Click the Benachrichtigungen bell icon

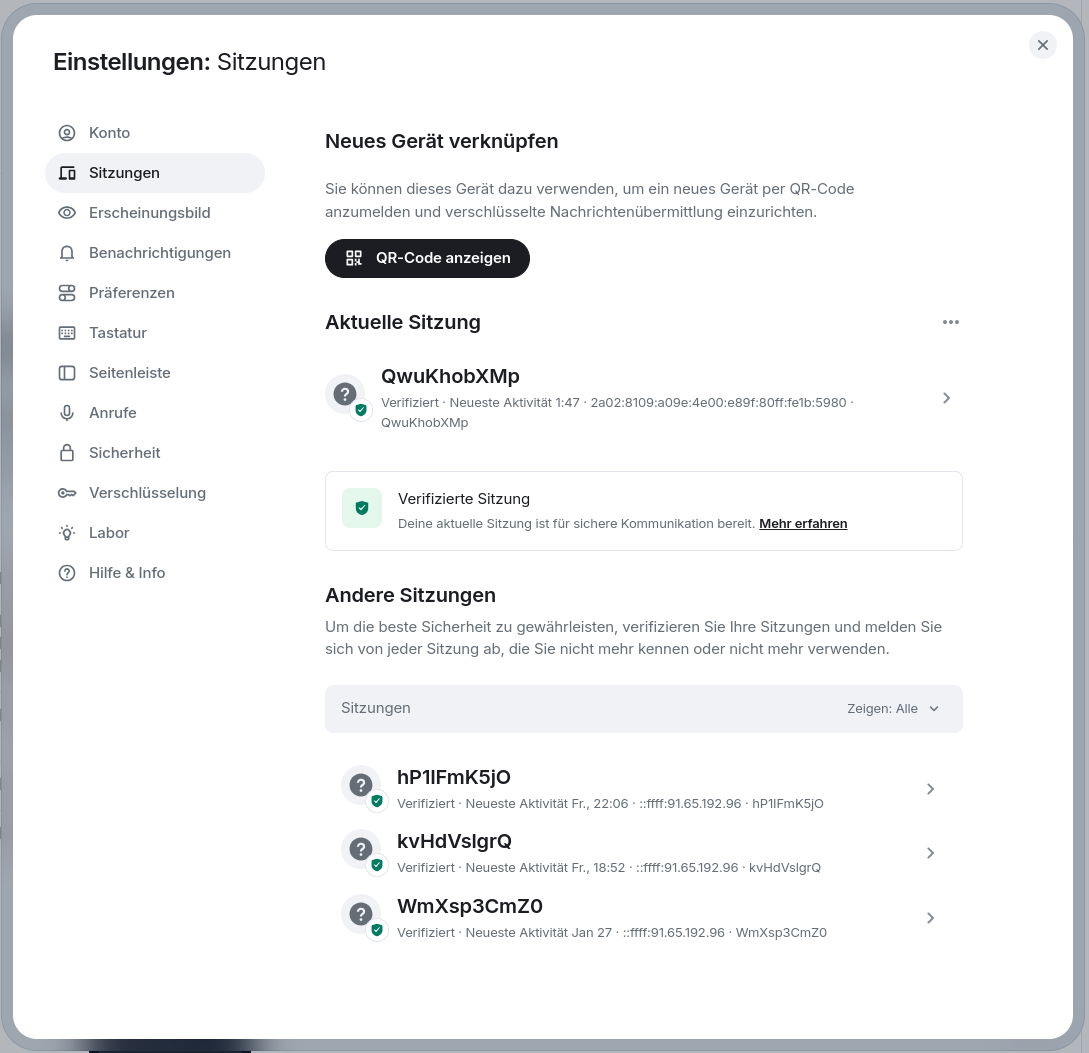coord(67,253)
